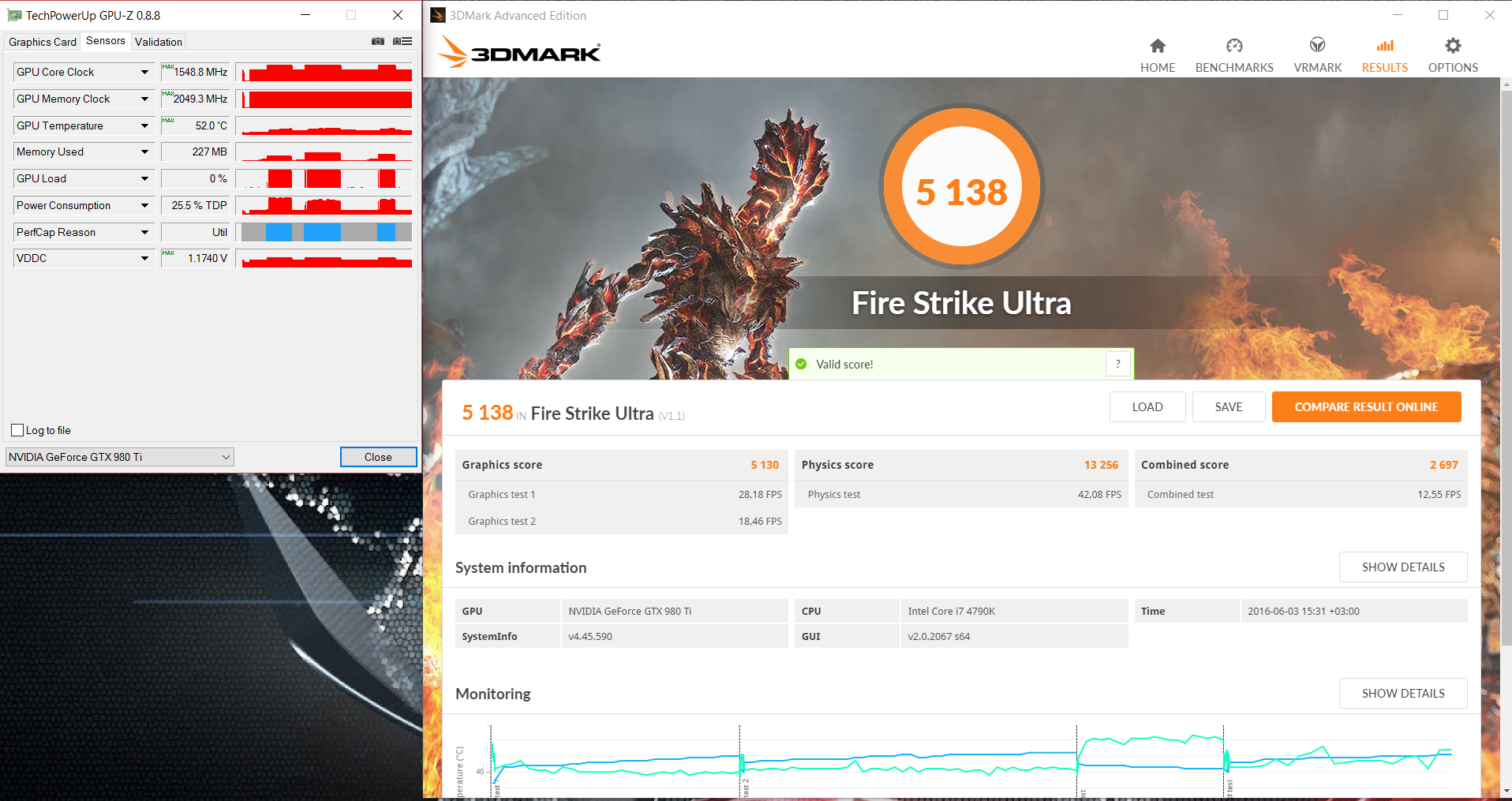The width and height of the screenshot is (1512, 801).
Task: Expand the GPU Temperature sensor dropdown
Action: coord(144,125)
